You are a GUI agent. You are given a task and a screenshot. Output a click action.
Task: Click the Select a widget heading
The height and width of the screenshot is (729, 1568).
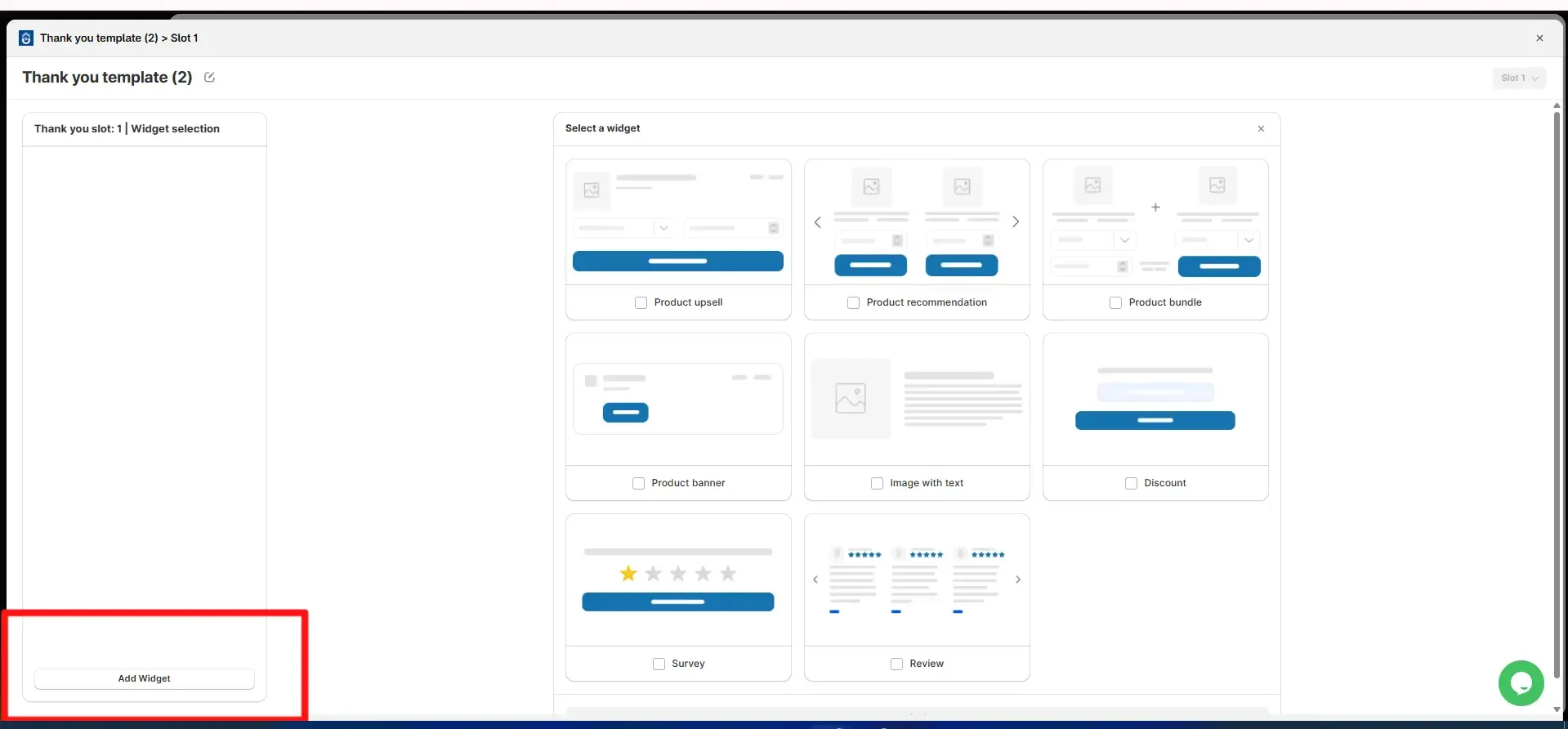603,128
